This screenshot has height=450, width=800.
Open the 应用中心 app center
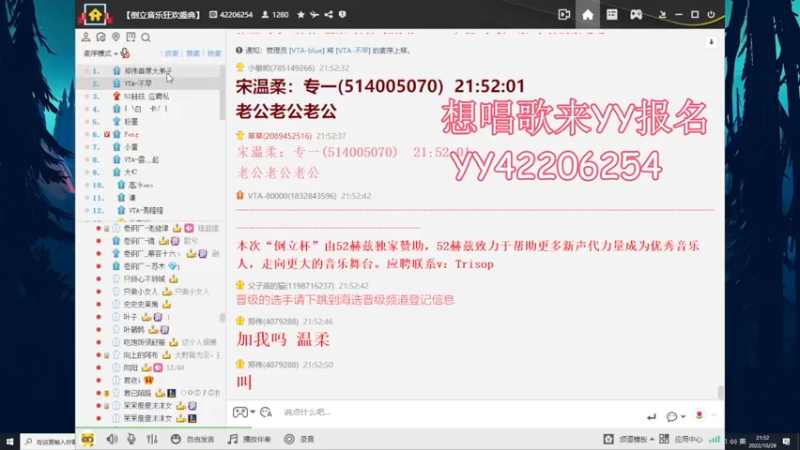[x=681, y=439]
